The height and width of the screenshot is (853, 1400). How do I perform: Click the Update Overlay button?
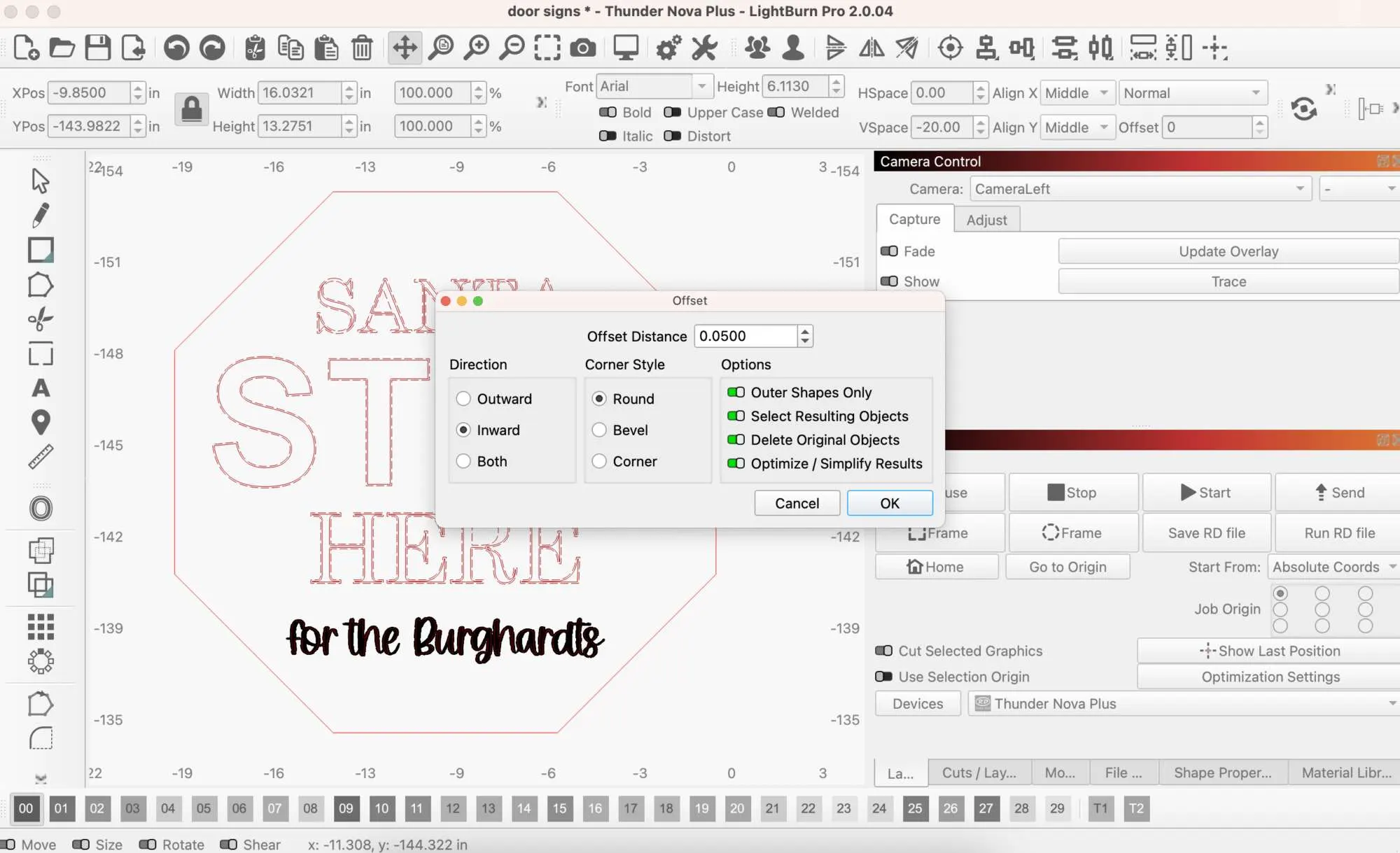pyautogui.click(x=1228, y=251)
